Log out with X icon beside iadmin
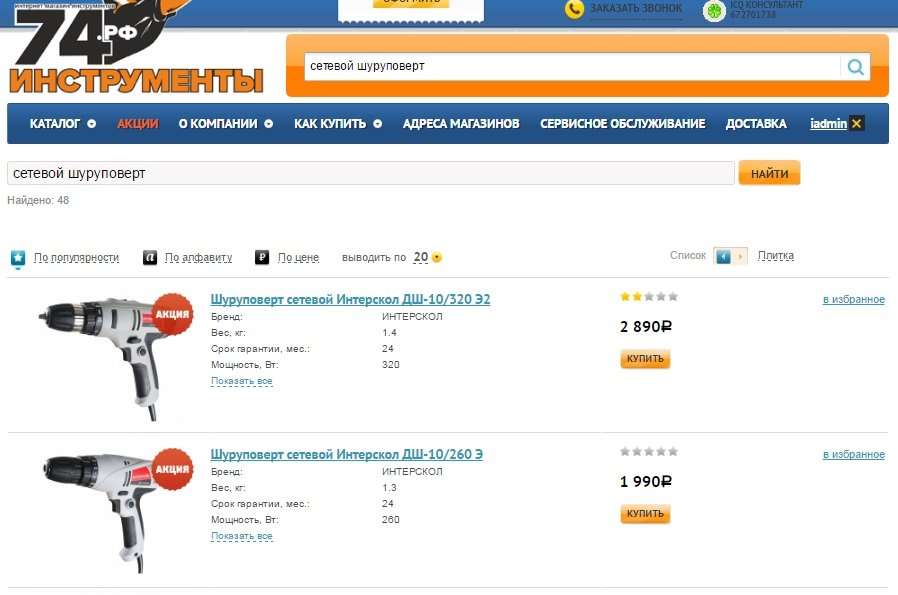The image size is (898, 595). (857, 124)
